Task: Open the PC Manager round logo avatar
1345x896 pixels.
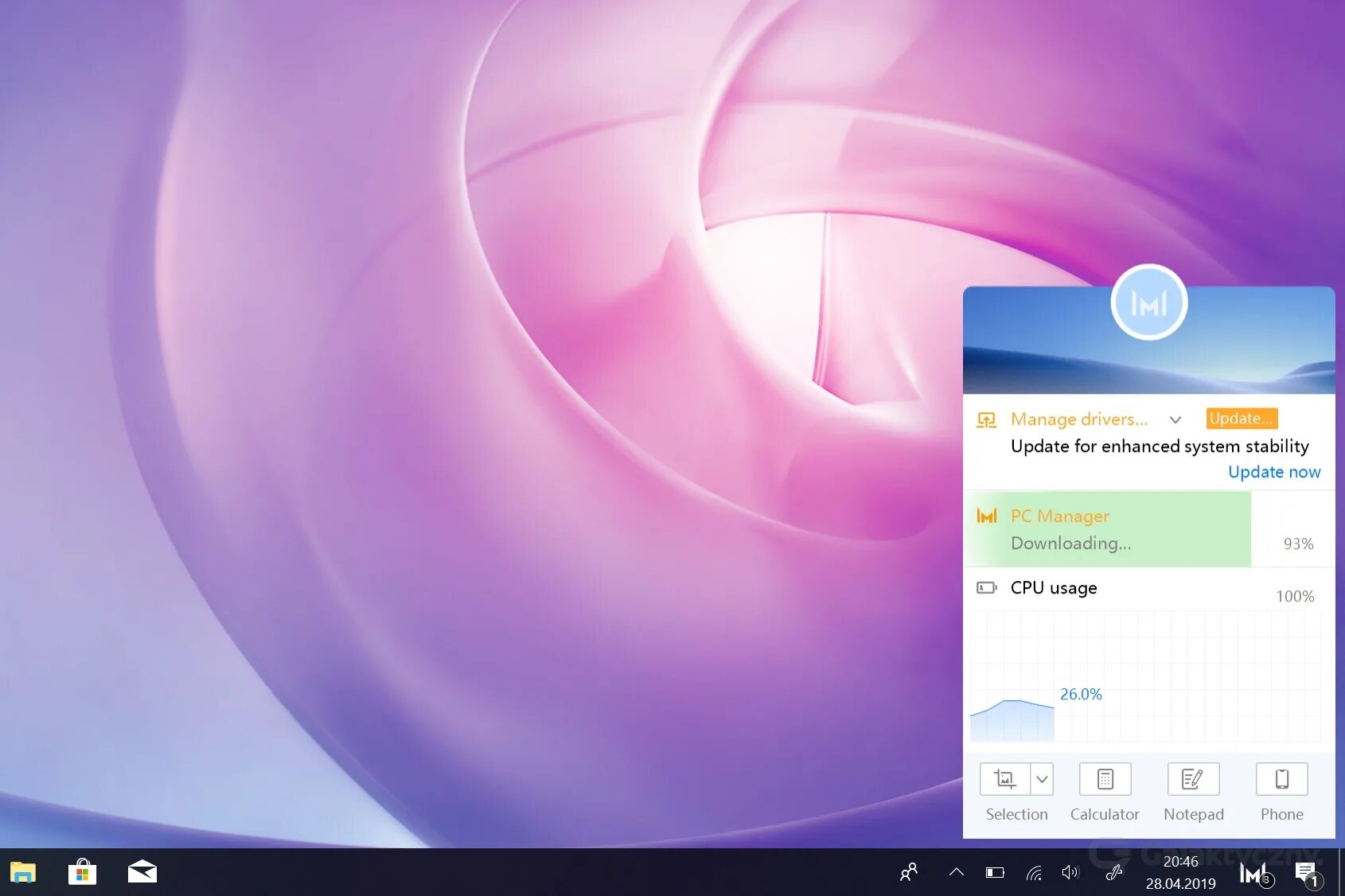Action: tap(1148, 303)
